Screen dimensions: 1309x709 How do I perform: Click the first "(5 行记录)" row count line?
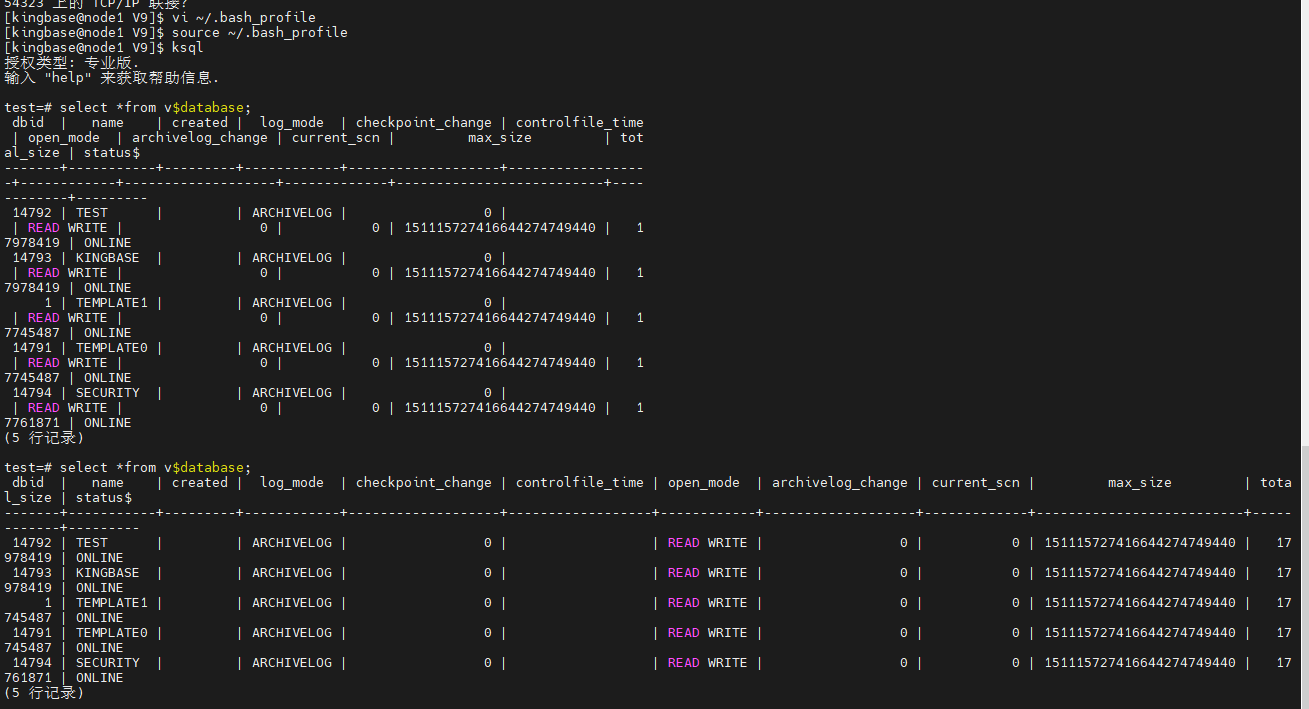[x=44, y=437]
